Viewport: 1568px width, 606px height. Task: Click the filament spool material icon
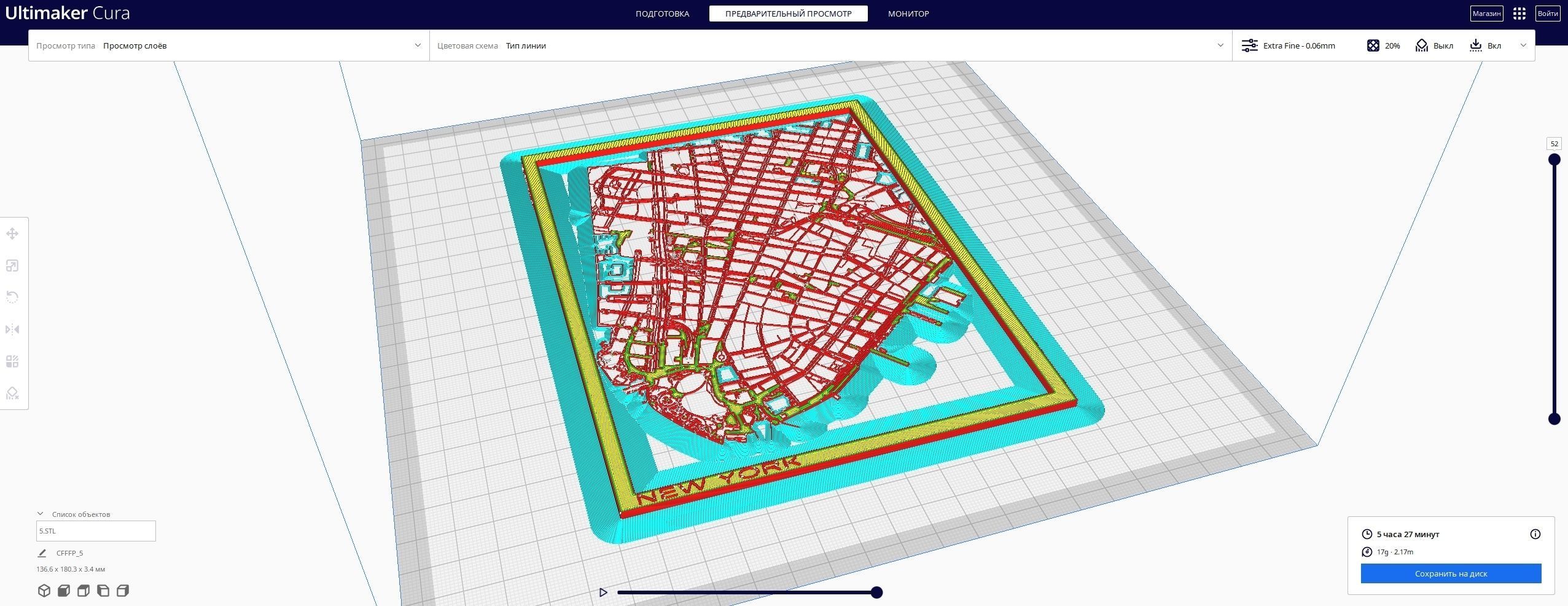(1367, 552)
